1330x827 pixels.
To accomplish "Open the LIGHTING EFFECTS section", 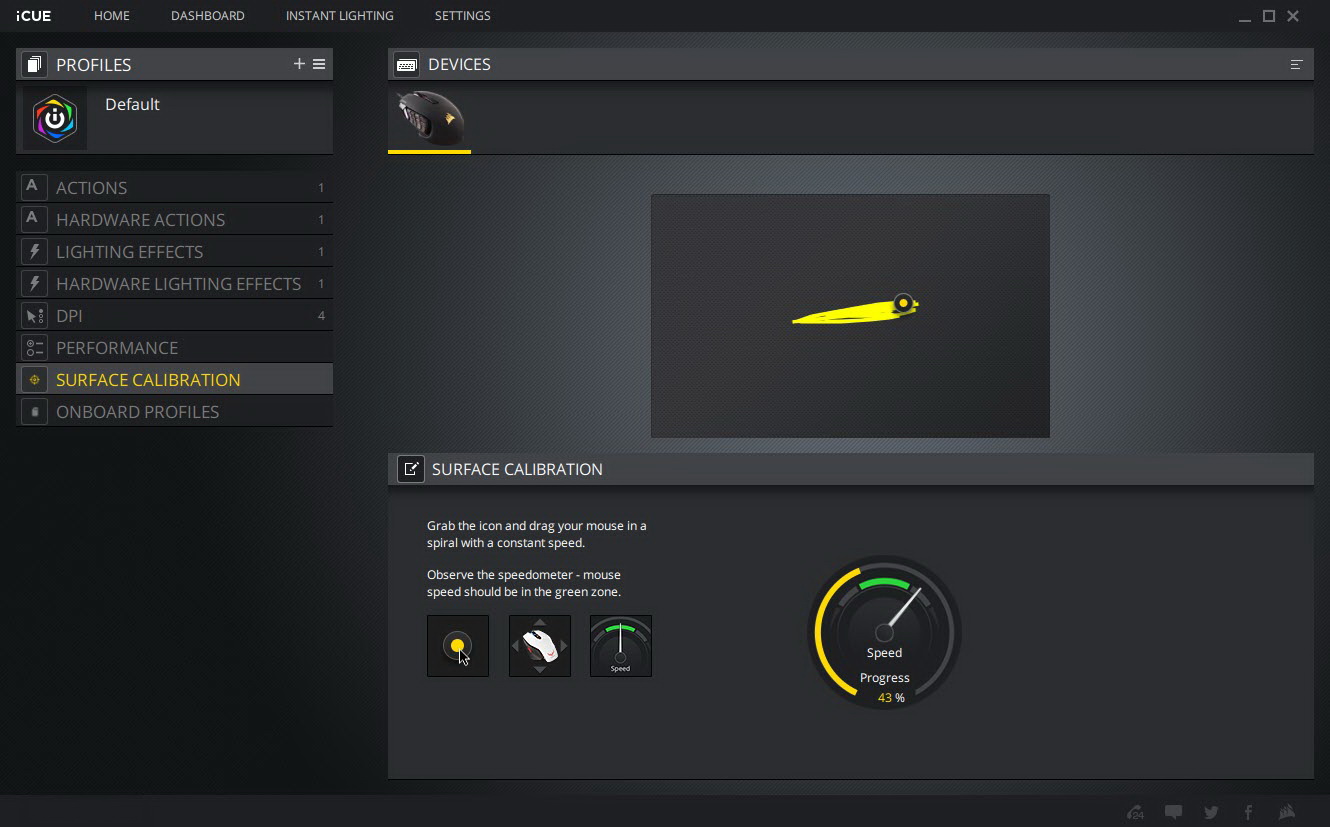I will tap(175, 251).
